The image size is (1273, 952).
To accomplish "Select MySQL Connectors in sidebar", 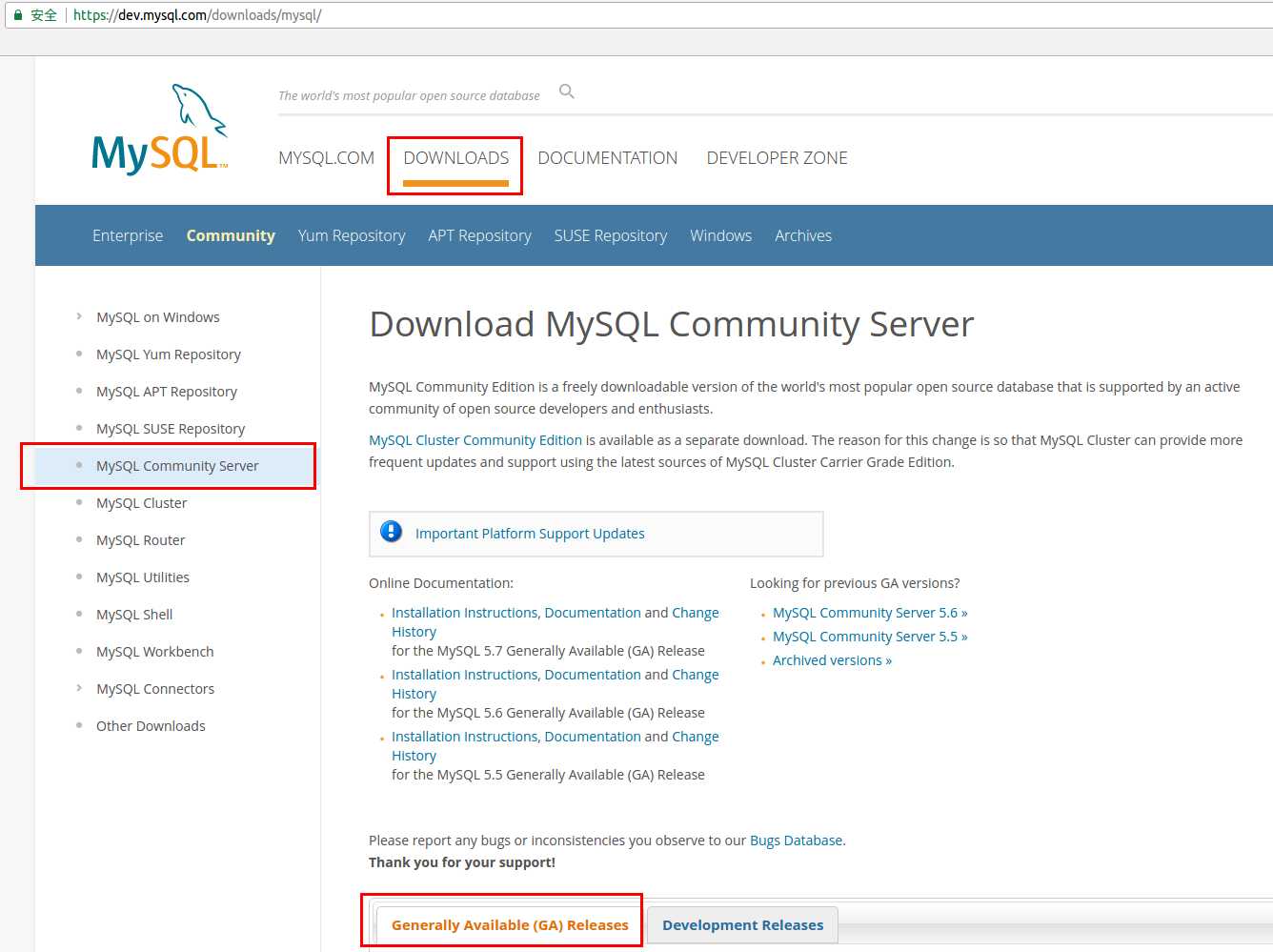I will pos(155,689).
